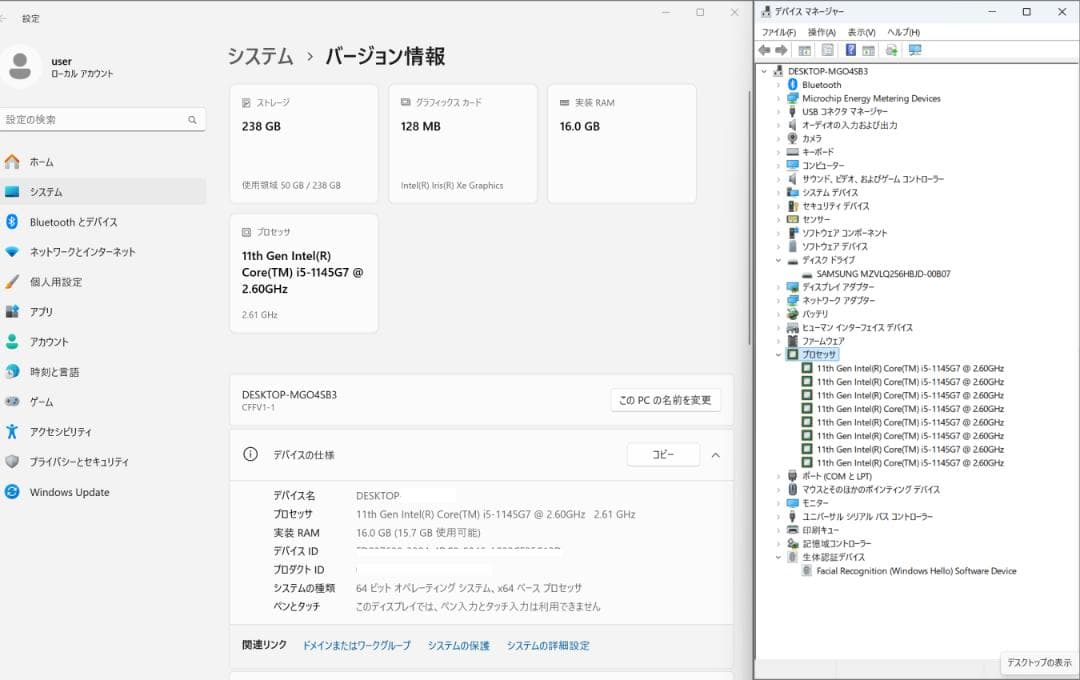The image size is (1080, 680).
Task: Expand the キーボード node in device tree
Action: pos(779,151)
